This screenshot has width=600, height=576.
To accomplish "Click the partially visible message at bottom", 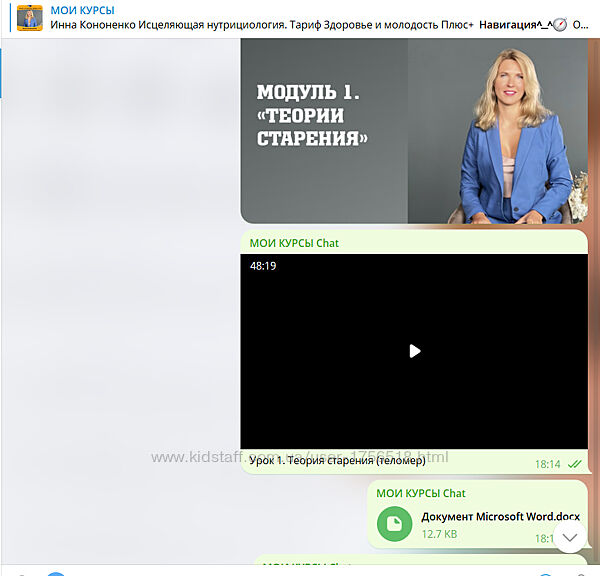I will pos(420,565).
